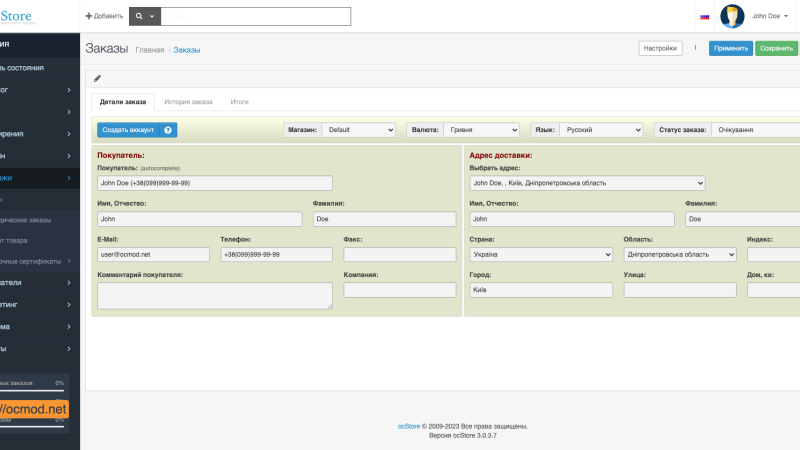Image resolution: width=800 pixels, height=450 pixels.
Task: Open the Язык dropdown showing Русский
Action: coord(601,130)
